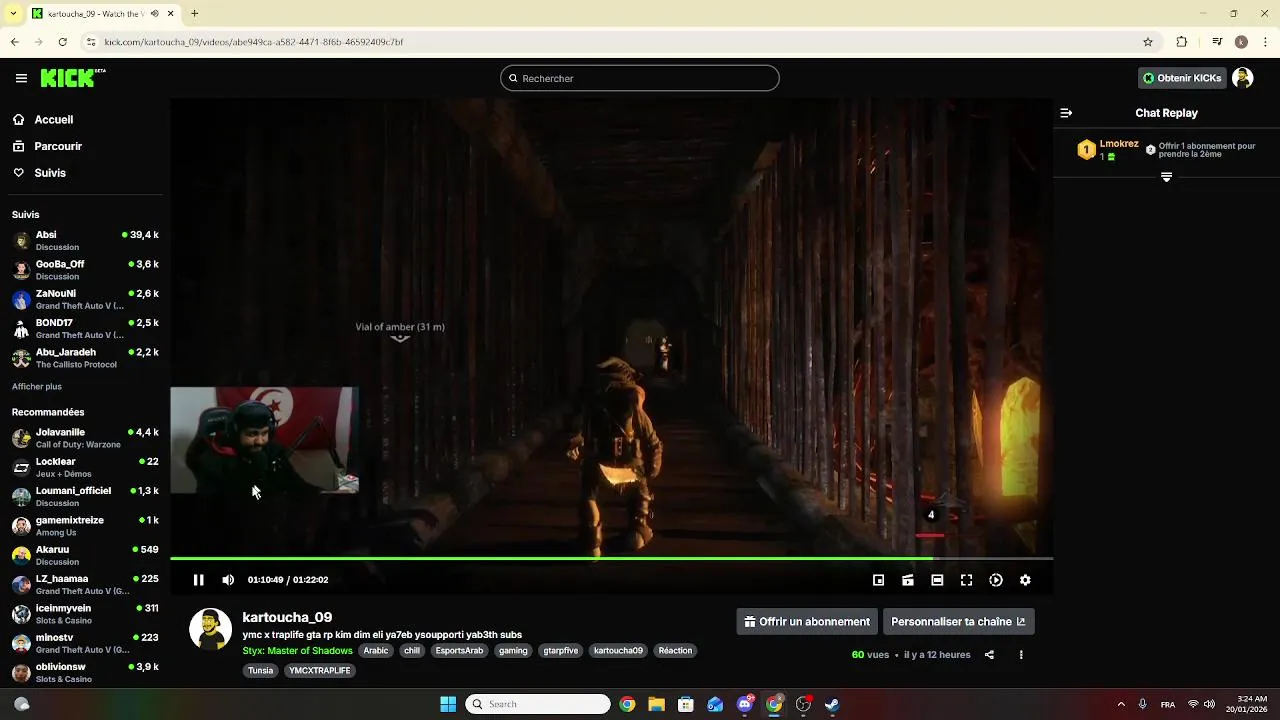Open Parcourir in the sidebar

[x=57, y=146]
